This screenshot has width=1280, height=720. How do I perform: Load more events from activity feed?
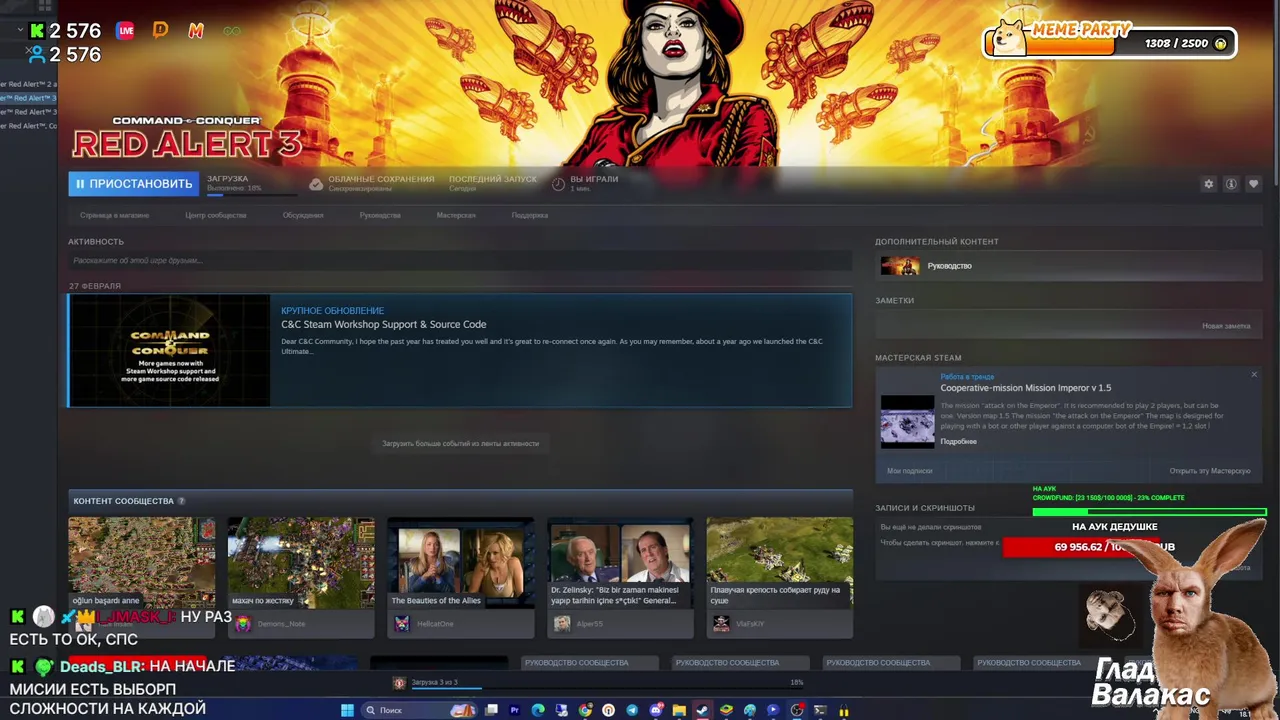[x=460, y=443]
